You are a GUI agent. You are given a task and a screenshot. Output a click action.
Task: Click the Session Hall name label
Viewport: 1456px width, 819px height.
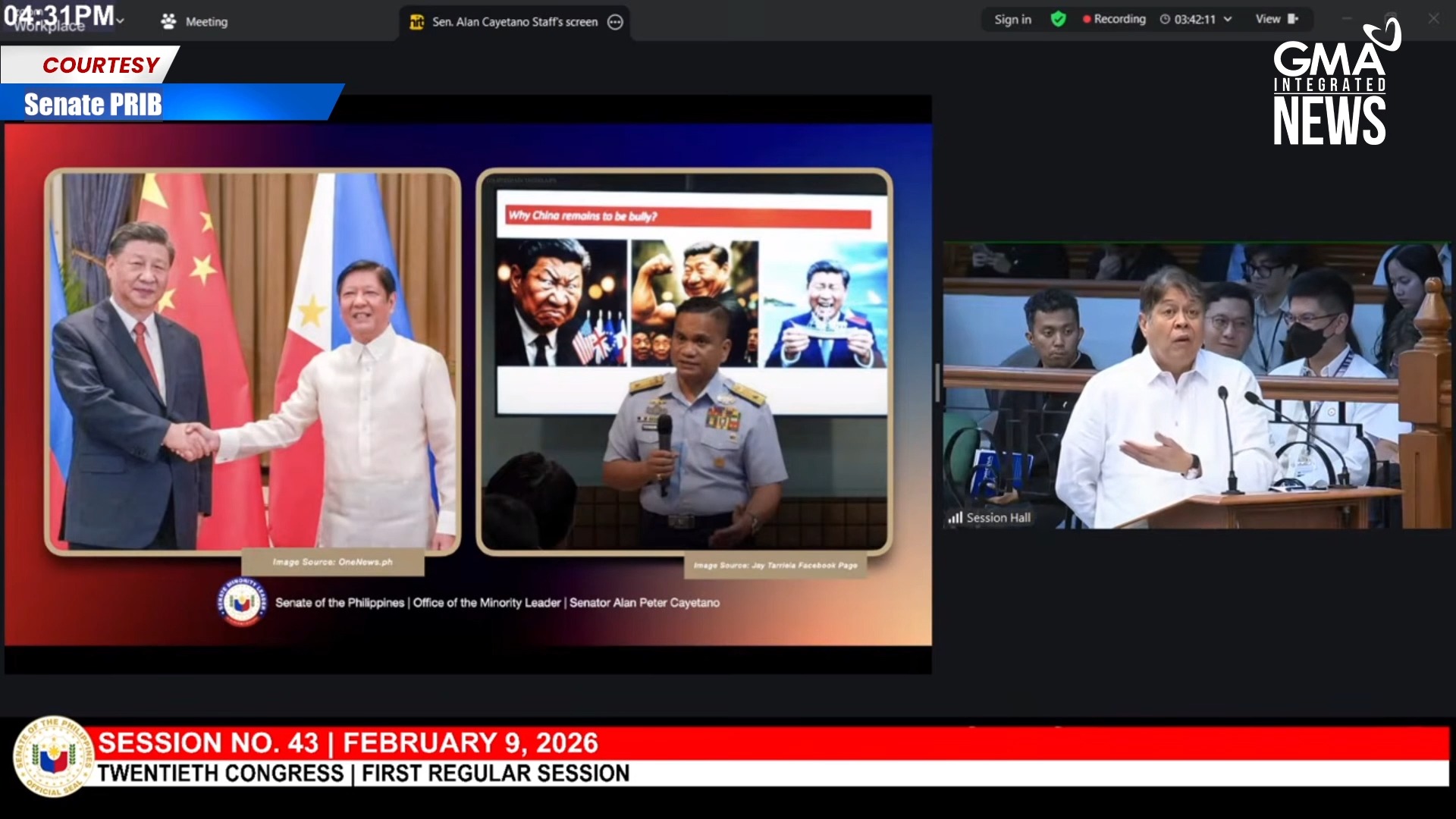point(999,518)
